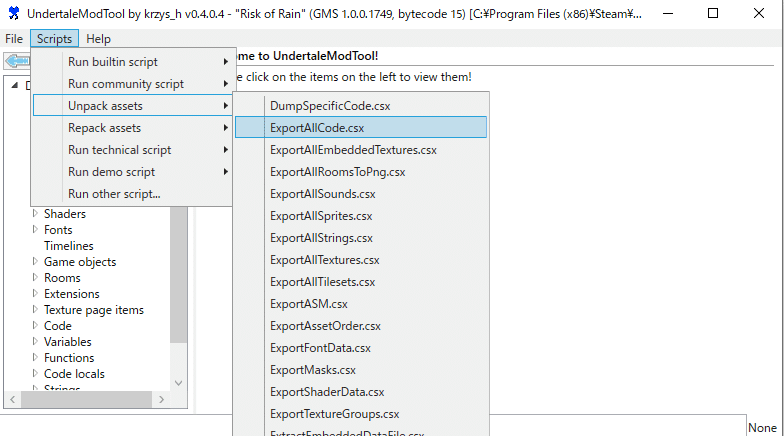Select Functions in the asset tree

pyautogui.click(x=69, y=358)
